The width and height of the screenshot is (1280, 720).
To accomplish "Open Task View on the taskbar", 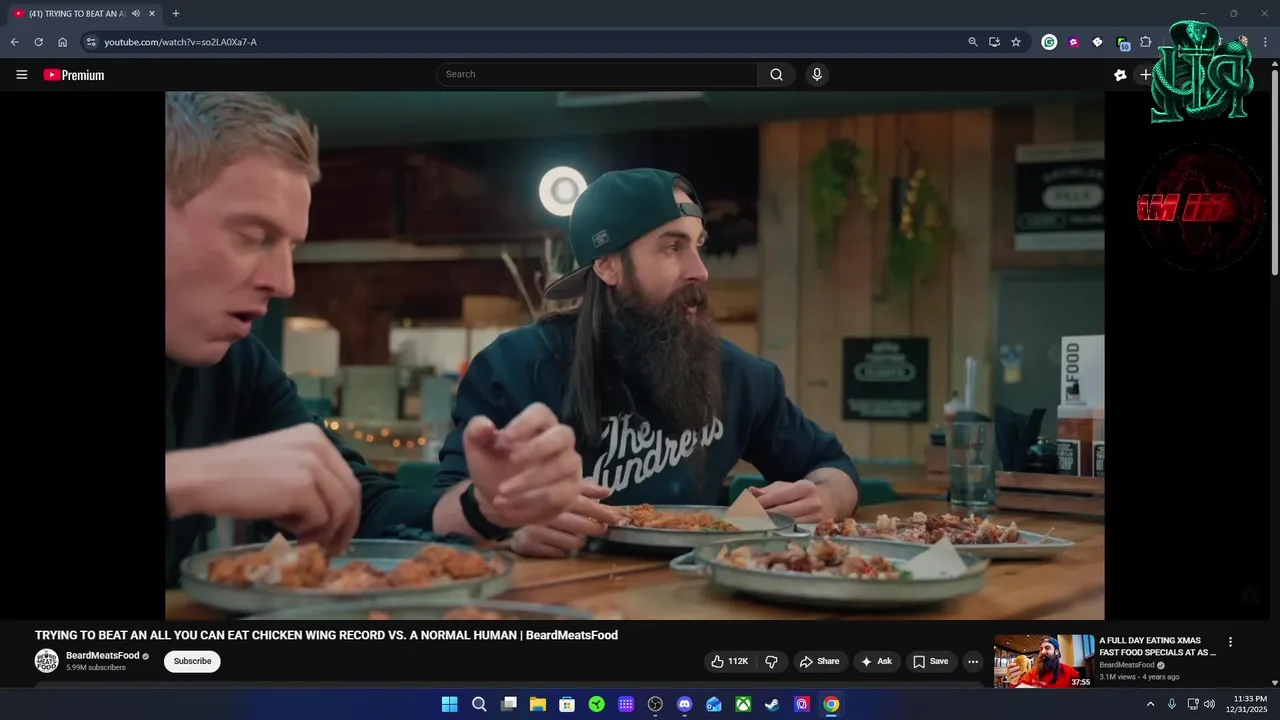I will coord(508,704).
